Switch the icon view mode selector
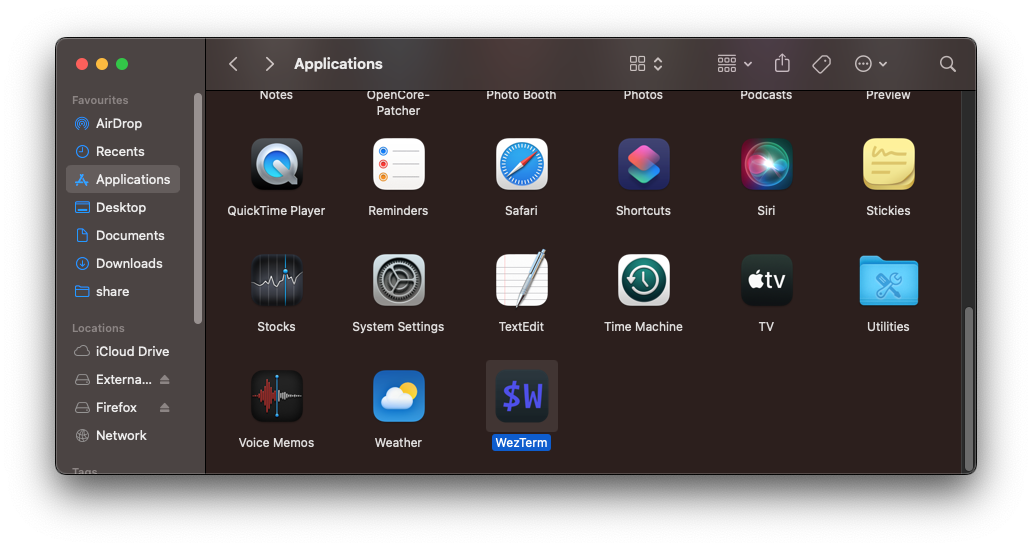 tap(646, 64)
